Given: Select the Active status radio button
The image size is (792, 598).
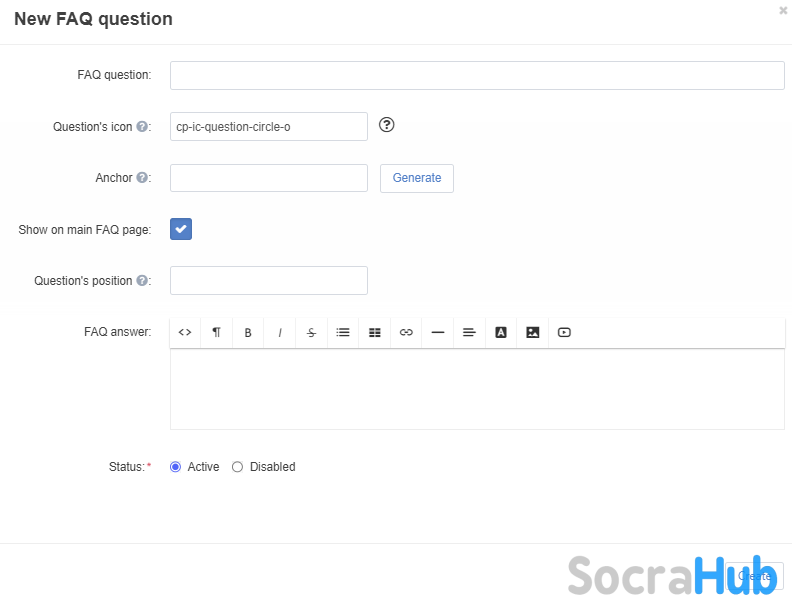Looking at the screenshot, I should (x=176, y=467).
